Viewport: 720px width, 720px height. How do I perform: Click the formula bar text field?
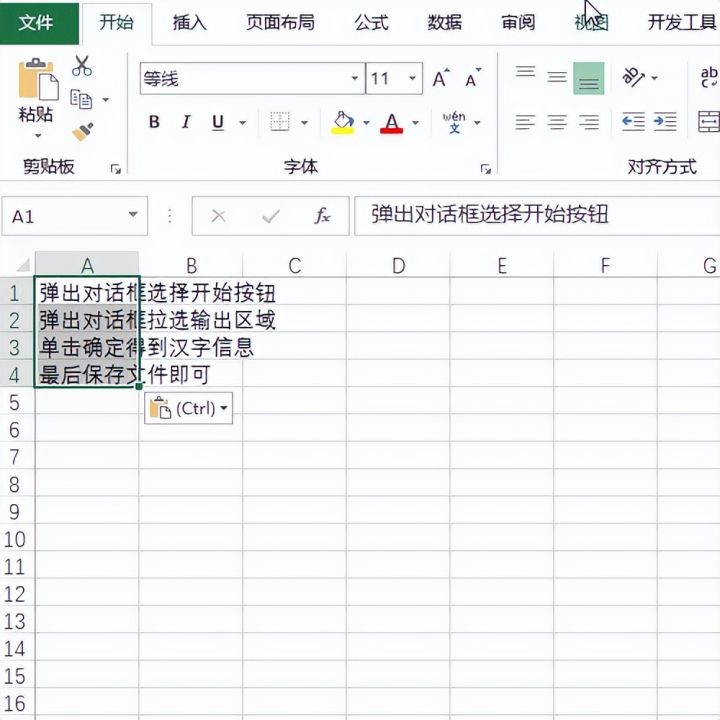tap(537, 215)
